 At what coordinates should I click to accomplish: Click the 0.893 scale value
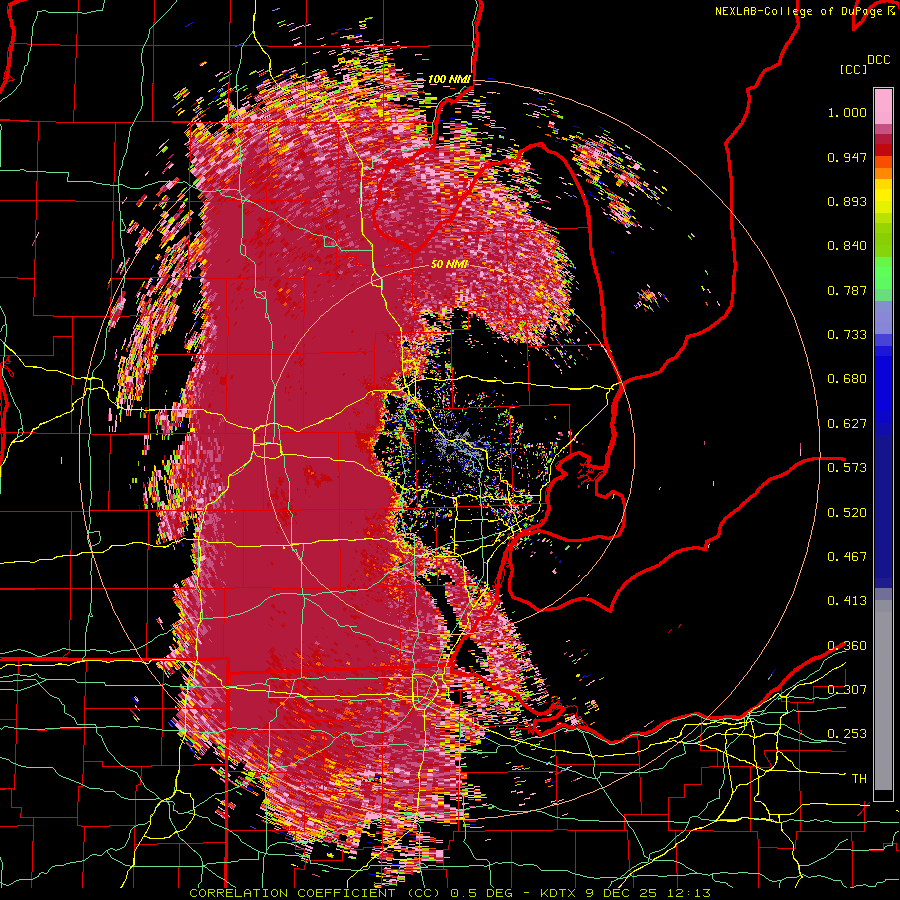click(847, 201)
